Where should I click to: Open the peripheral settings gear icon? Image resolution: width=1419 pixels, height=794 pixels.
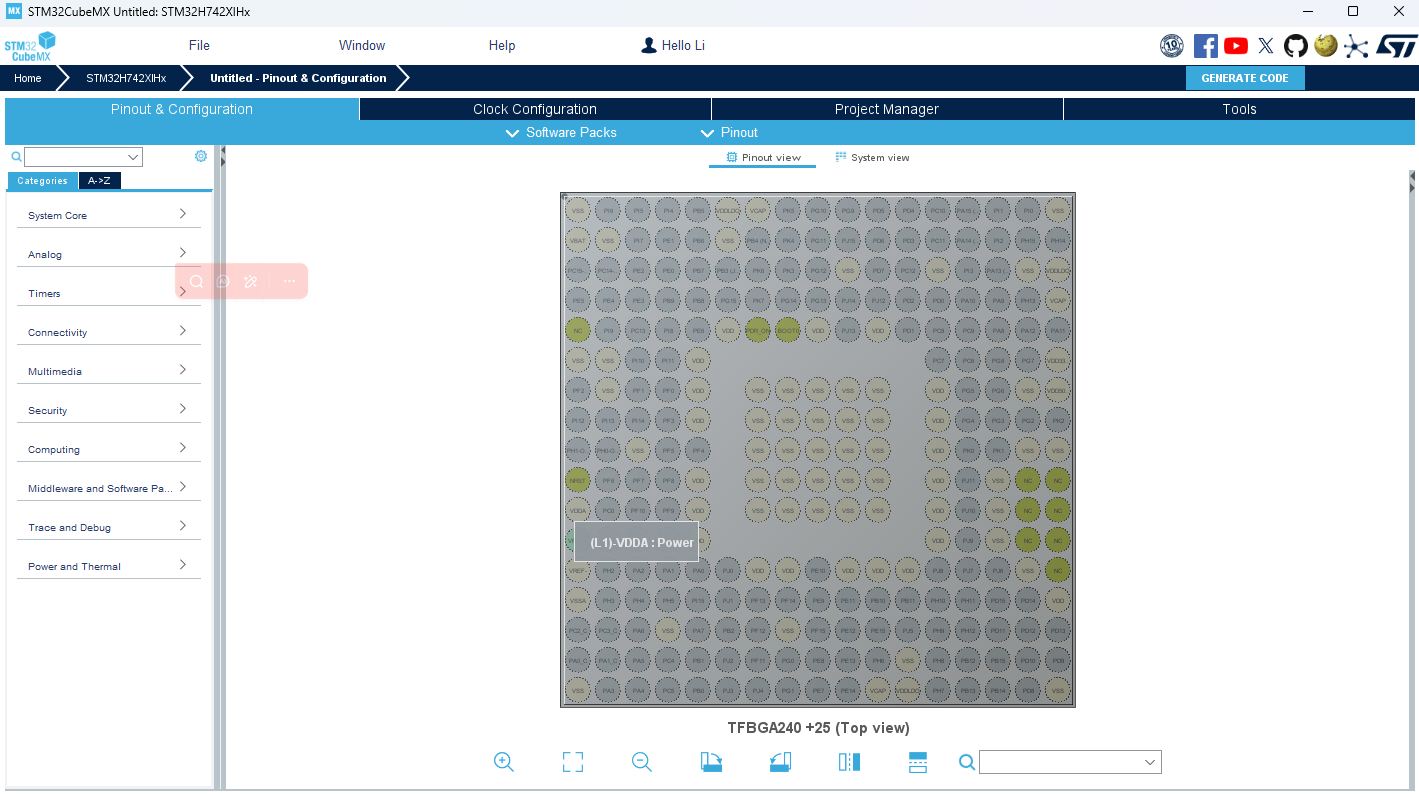(201, 156)
